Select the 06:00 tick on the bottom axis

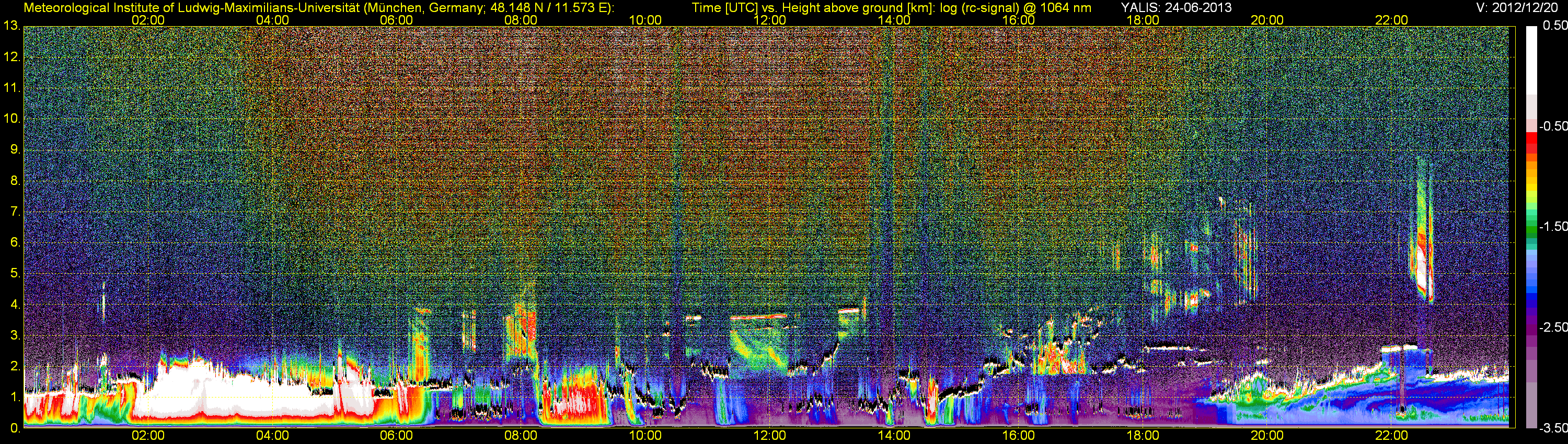click(396, 436)
